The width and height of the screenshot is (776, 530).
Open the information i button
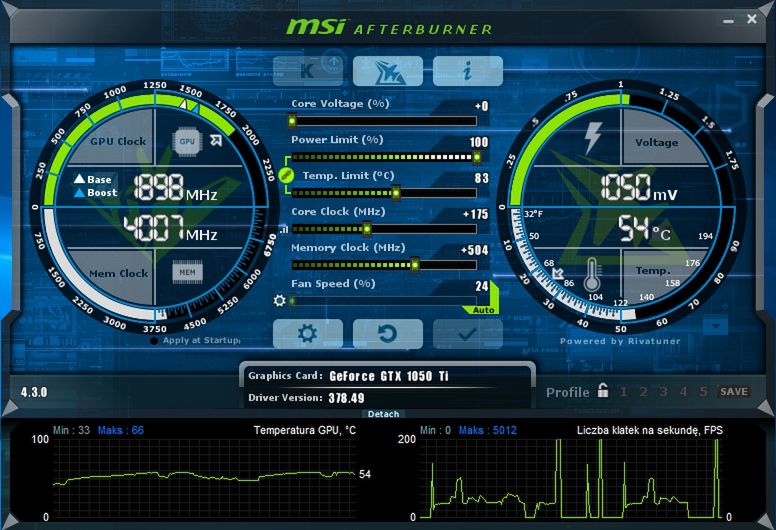pos(468,71)
